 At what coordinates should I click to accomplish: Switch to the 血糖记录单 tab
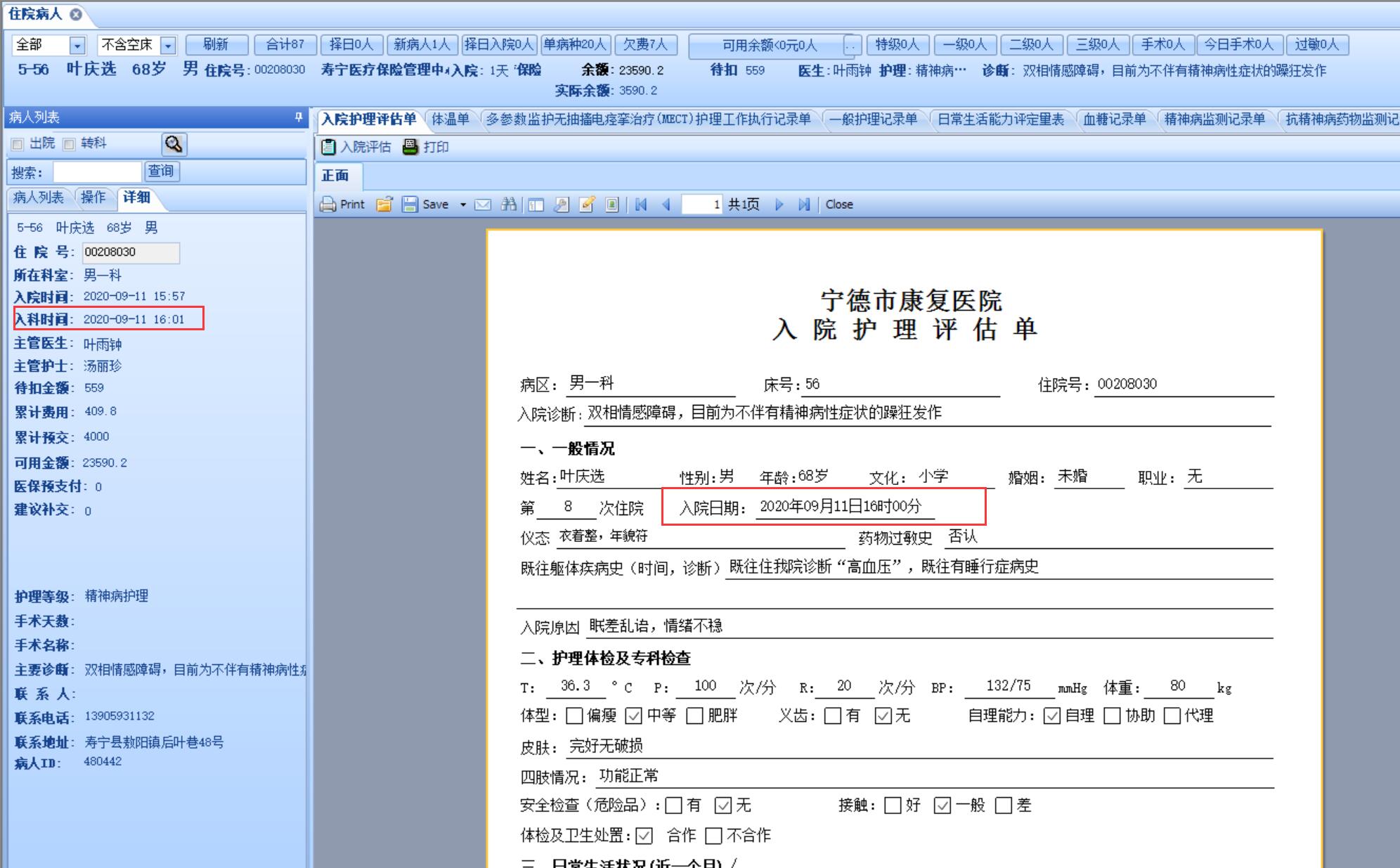(x=1114, y=119)
